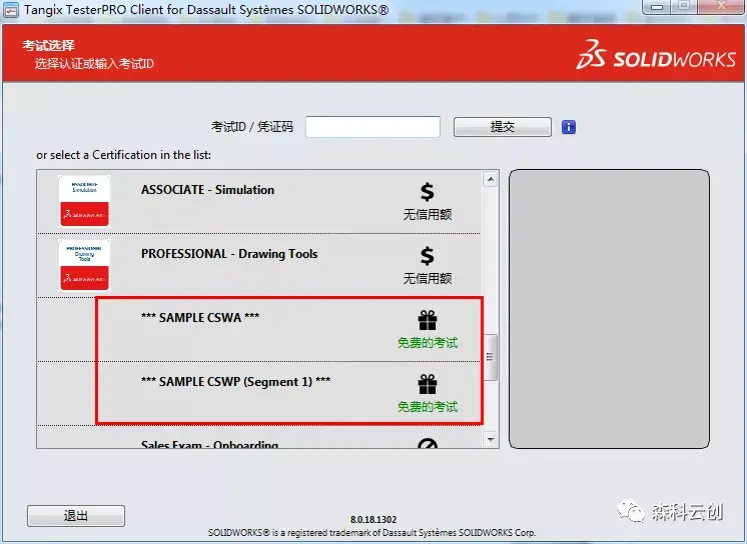
Task: Select *** SAMPLE CSWP (Segment 1) *** exam
Action: pos(260,393)
